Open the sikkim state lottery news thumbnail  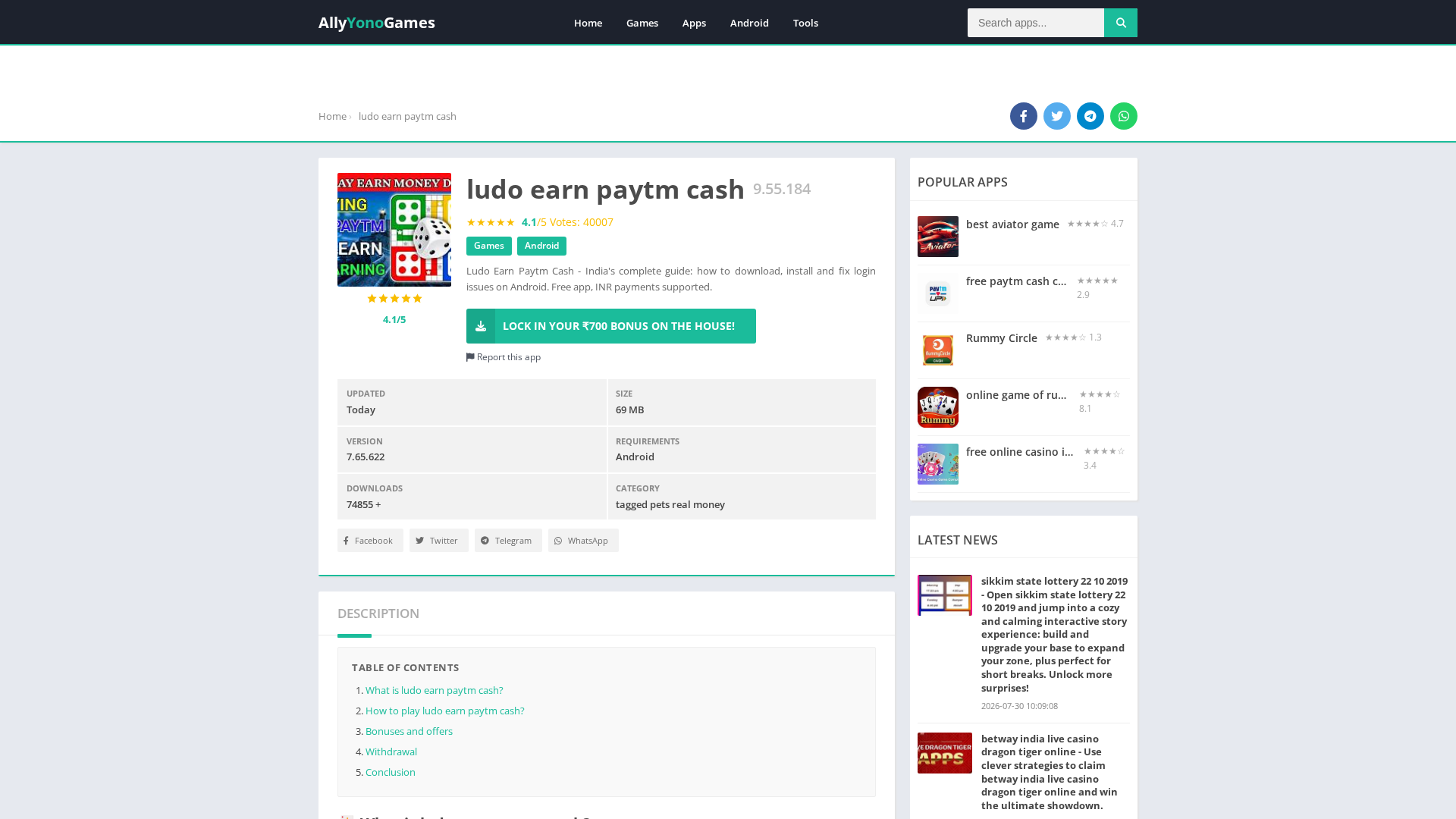tap(945, 595)
